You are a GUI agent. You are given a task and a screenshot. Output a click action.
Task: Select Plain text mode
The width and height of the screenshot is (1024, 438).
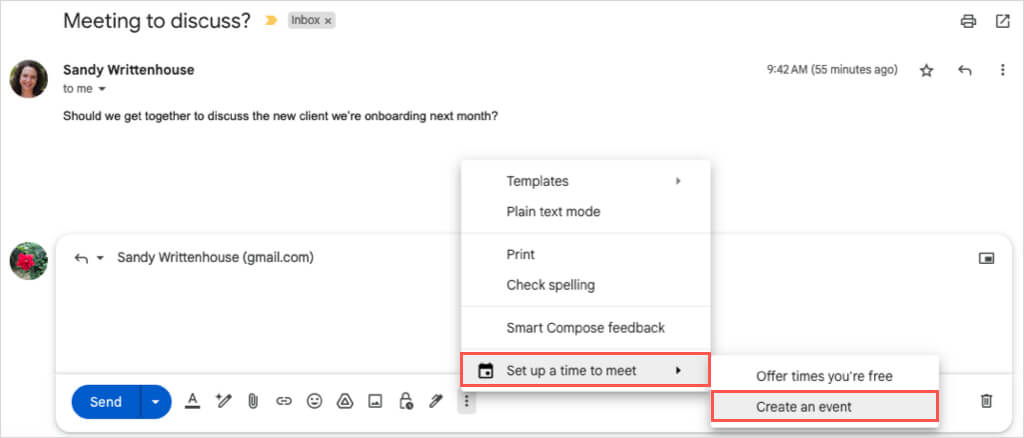[x=586, y=211]
